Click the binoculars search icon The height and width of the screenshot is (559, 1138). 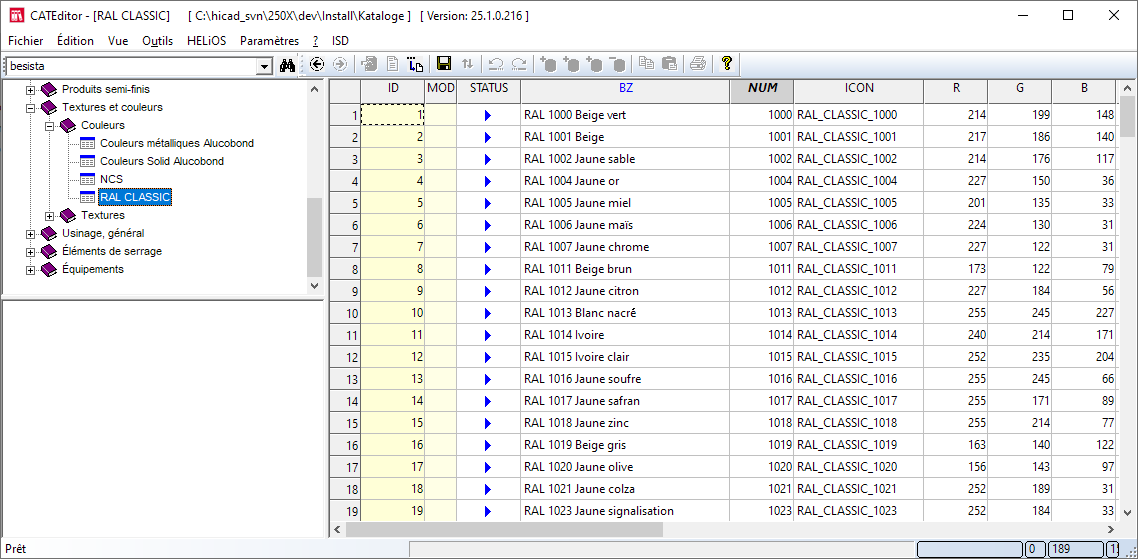click(x=288, y=65)
